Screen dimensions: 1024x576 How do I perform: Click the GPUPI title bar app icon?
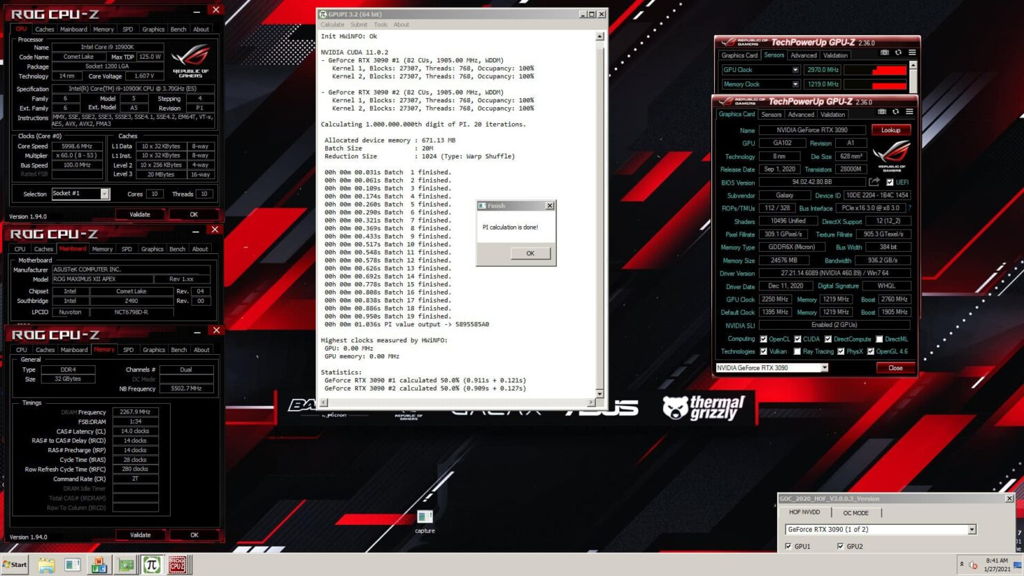[x=323, y=14]
